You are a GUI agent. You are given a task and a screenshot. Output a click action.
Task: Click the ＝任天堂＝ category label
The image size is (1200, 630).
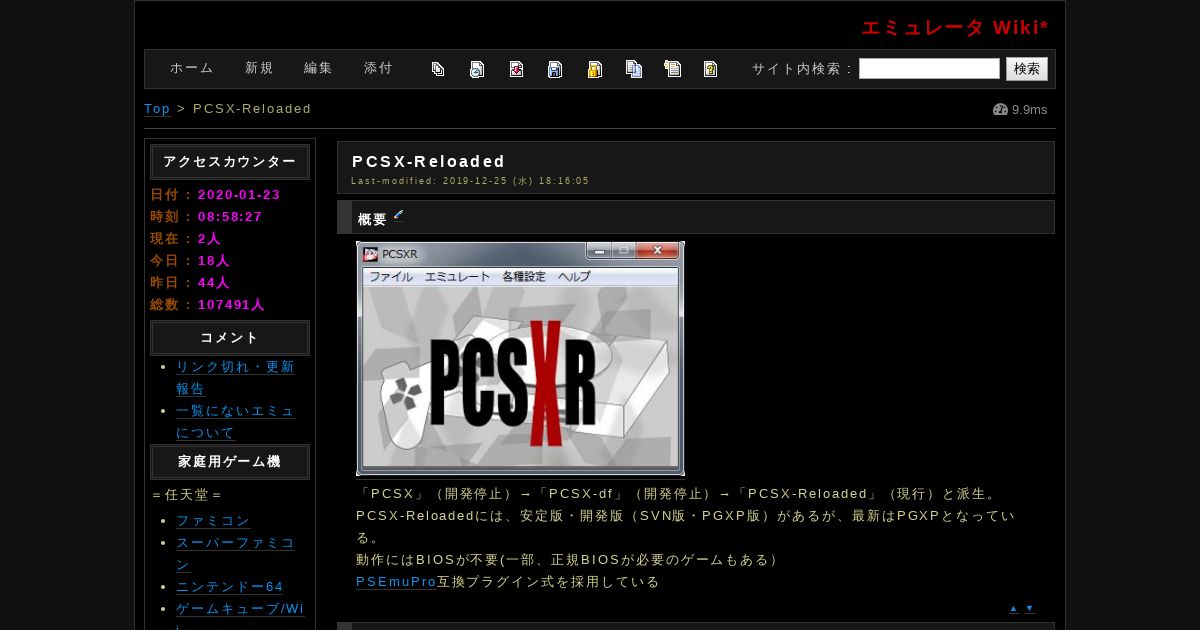point(187,494)
